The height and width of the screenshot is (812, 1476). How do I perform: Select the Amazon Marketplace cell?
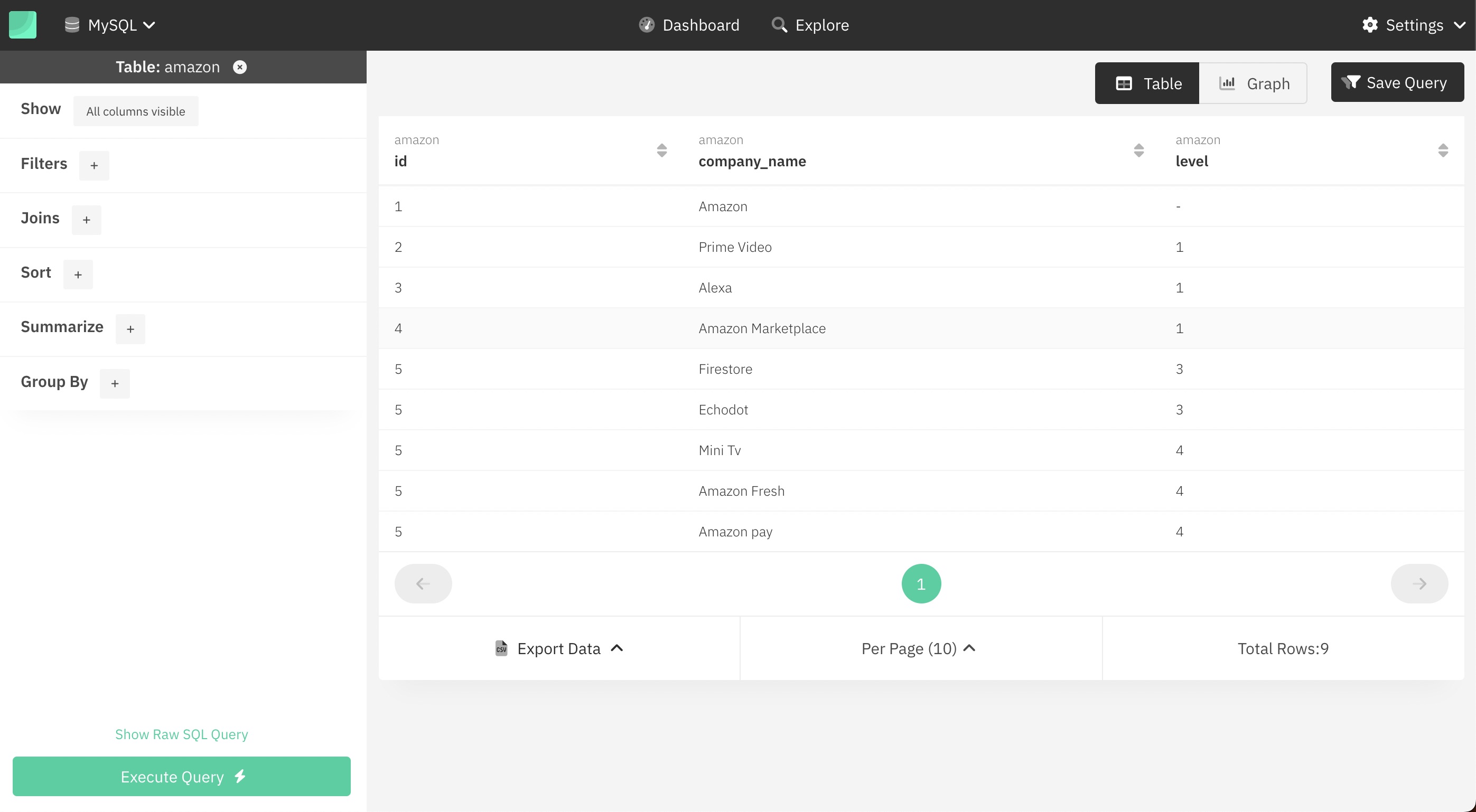tap(762, 328)
